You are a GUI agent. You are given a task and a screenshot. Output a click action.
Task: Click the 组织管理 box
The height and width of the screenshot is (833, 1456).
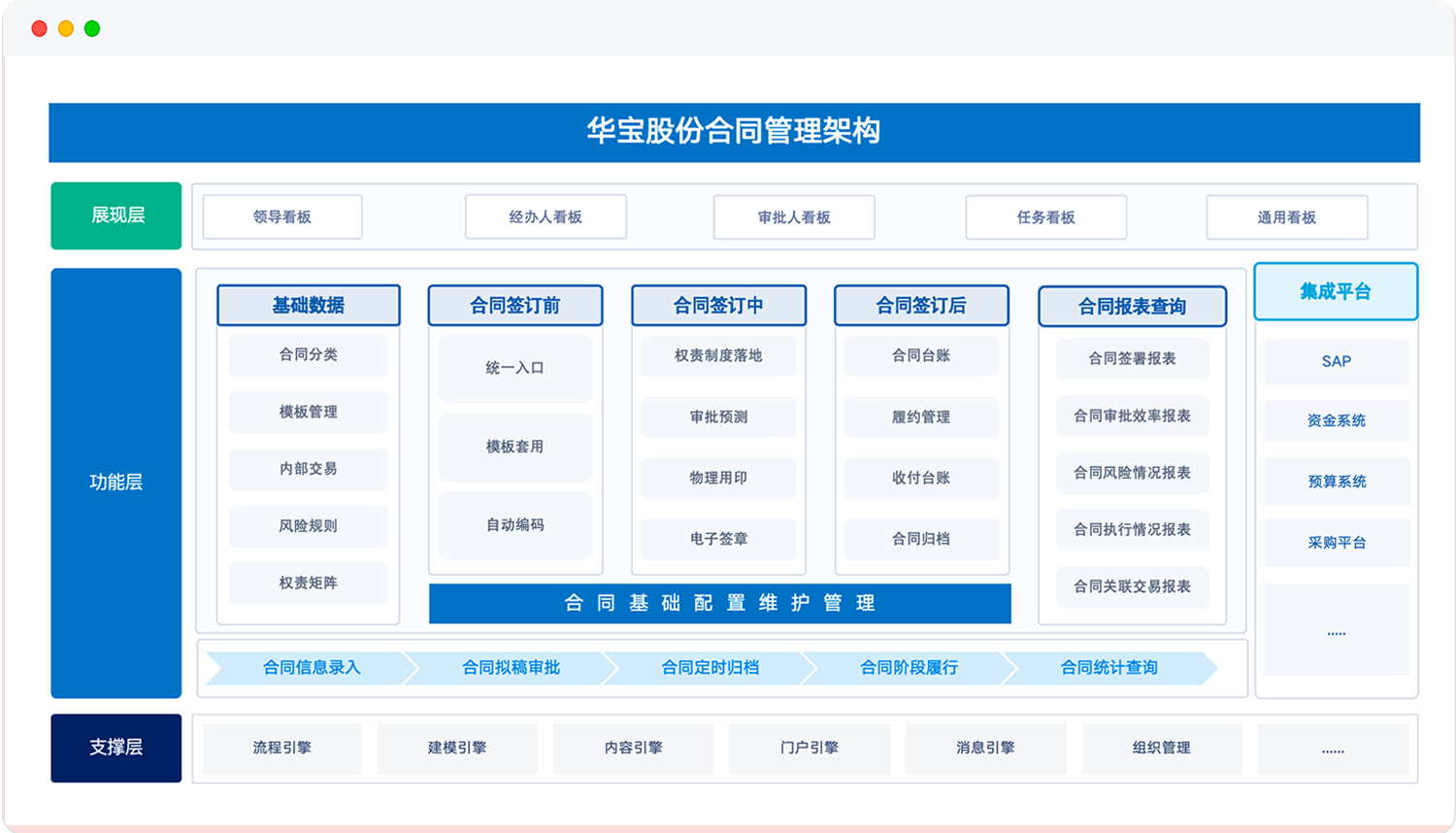click(x=1161, y=748)
